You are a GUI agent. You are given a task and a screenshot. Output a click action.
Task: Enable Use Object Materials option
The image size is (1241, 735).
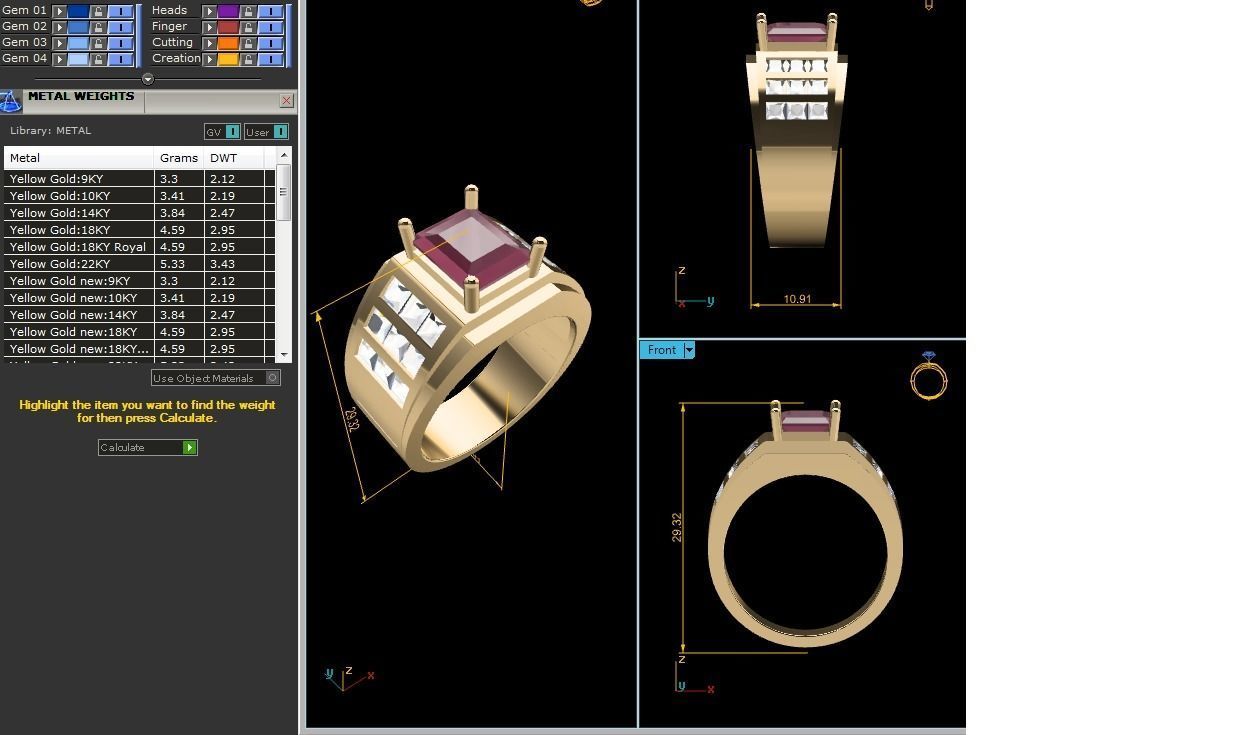click(272, 378)
